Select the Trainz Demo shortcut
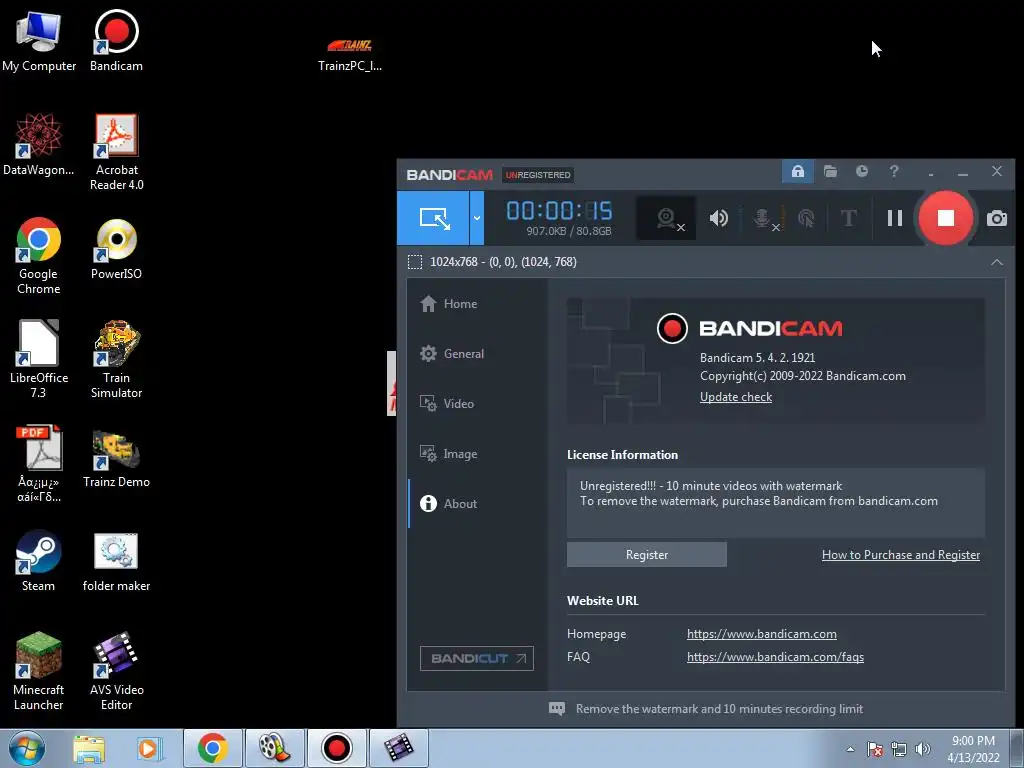Image resolution: width=1024 pixels, height=768 pixels. point(116,458)
